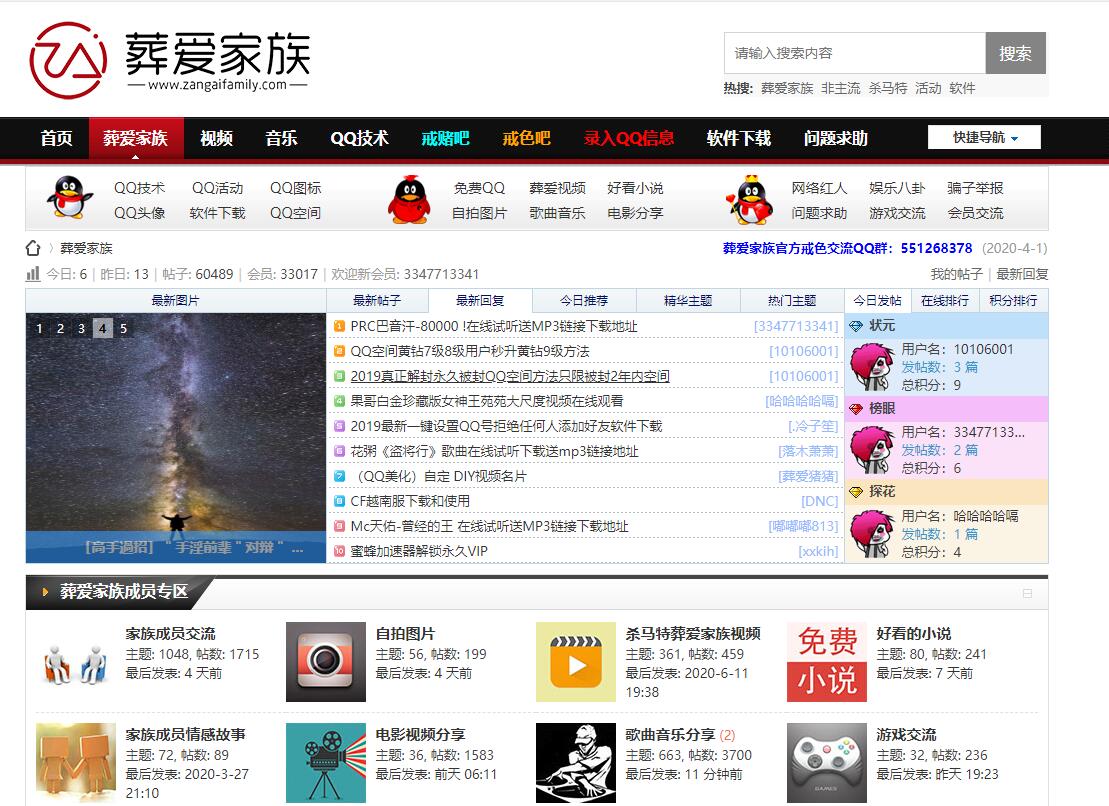This screenshot has width=1109, height=806.
Task: Click the QQ group announcement 551268378
Action: click(x=847, y=248)
